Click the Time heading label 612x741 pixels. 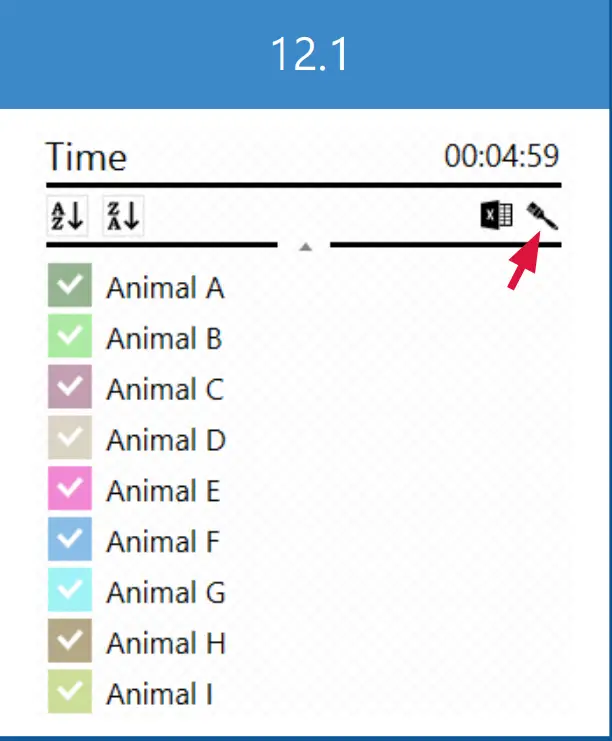coord(86,158)
